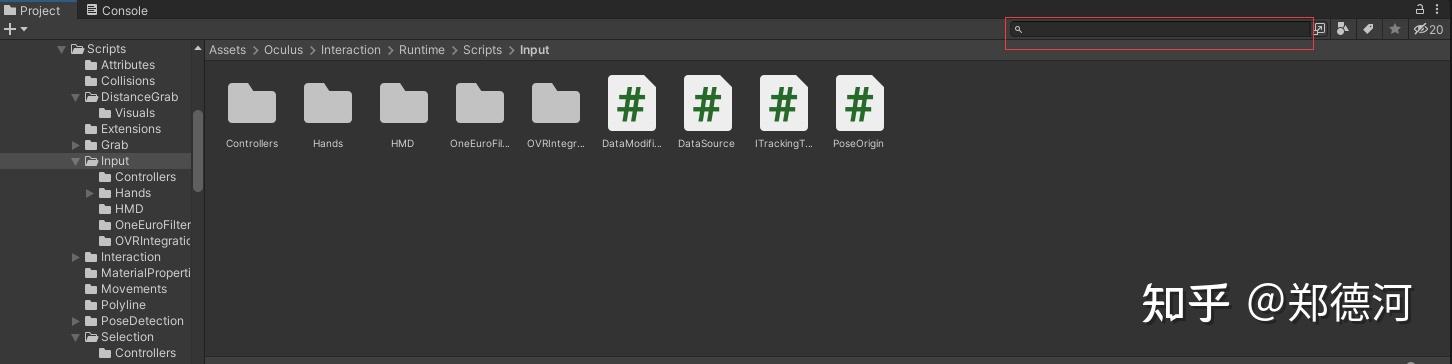The width and height of the screenshot is (1452, 364).
Task: Click the Search by Label tag icon
Action: tap(1369, 29)
